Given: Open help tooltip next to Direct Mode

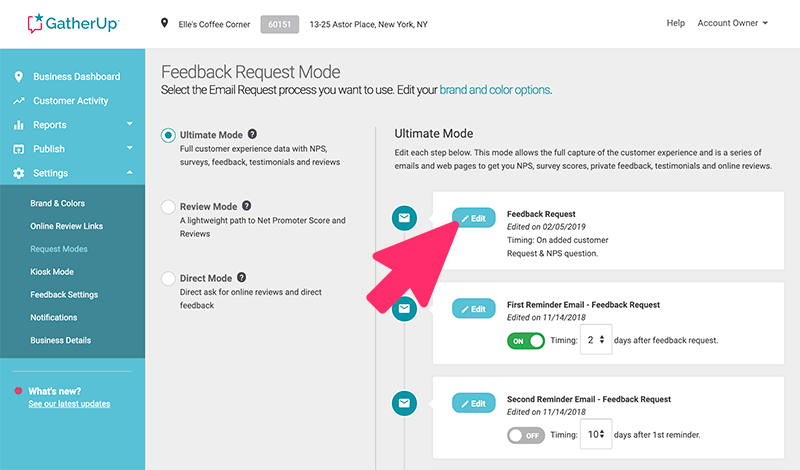Looking at the screenshot, I should point(241,277).
